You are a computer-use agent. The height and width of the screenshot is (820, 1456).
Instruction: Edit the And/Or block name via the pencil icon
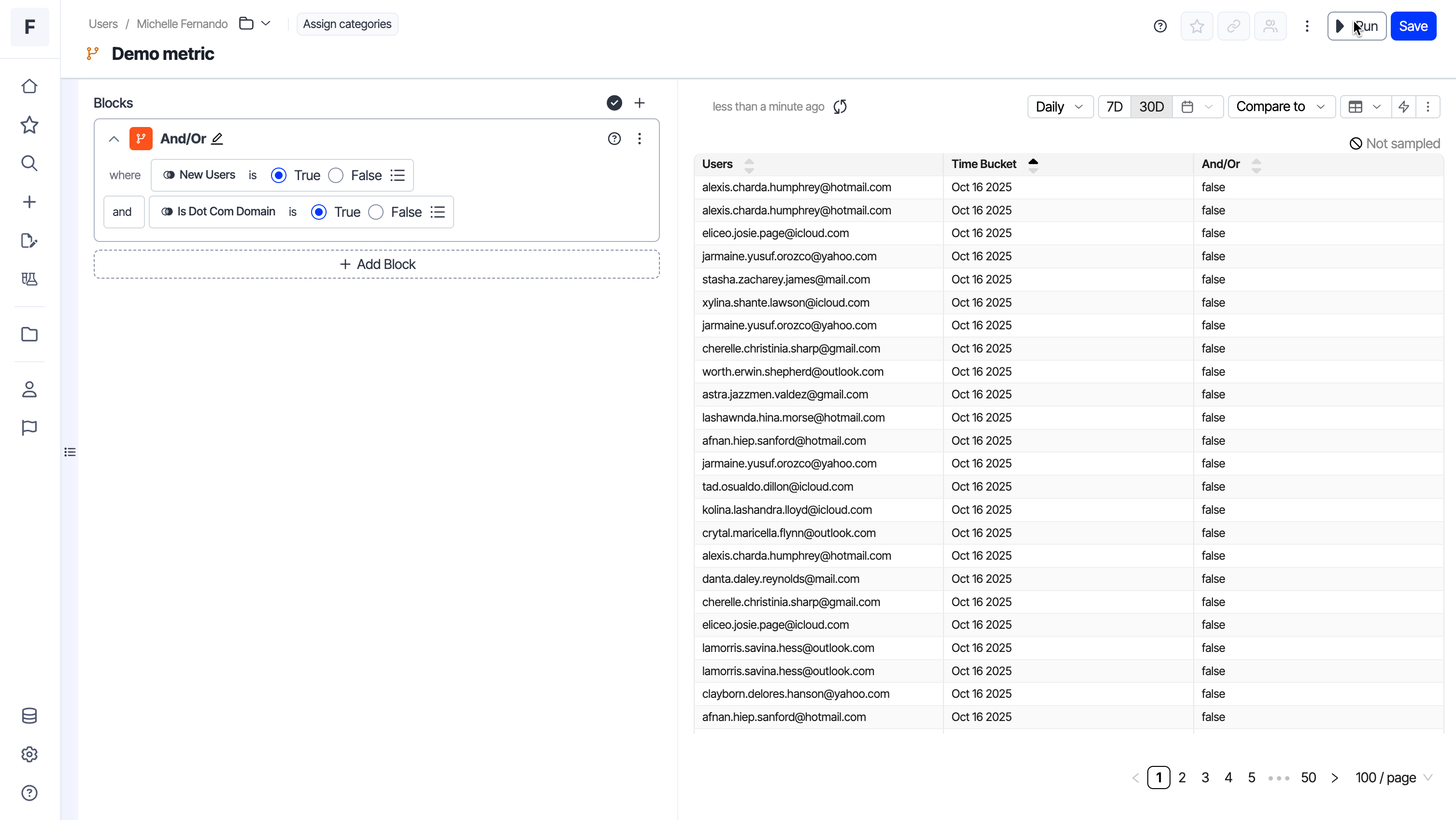tap(217, 139)
